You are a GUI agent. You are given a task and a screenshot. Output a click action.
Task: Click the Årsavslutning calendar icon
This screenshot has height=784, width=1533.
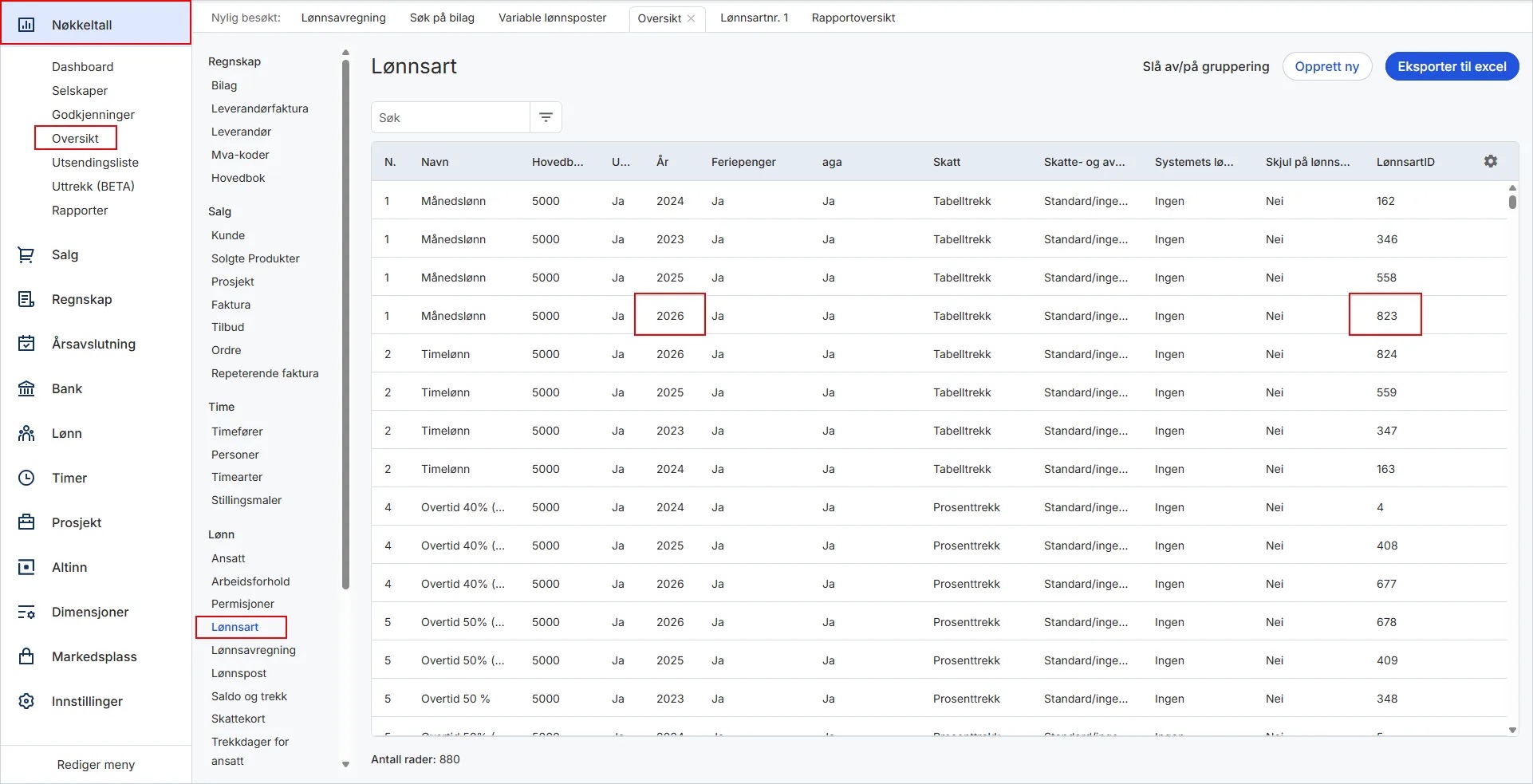[26, 345]
